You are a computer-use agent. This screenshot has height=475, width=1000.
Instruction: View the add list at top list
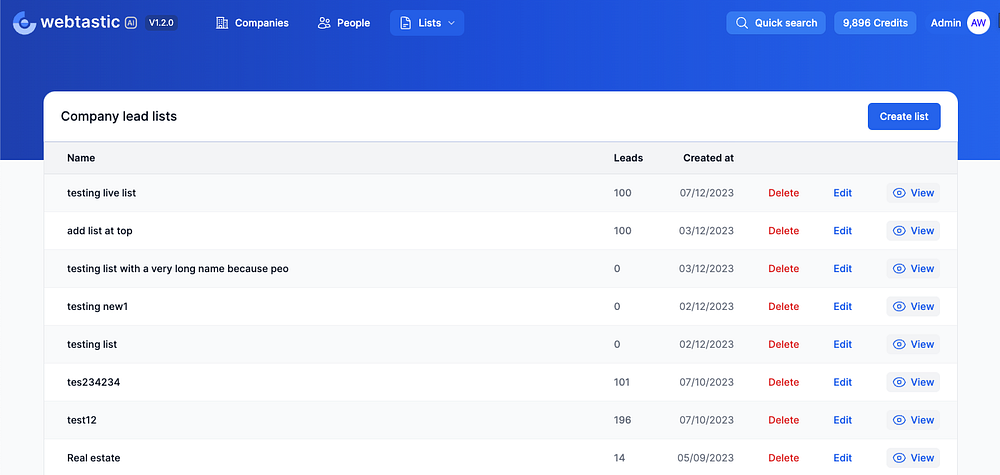[913, 231]
